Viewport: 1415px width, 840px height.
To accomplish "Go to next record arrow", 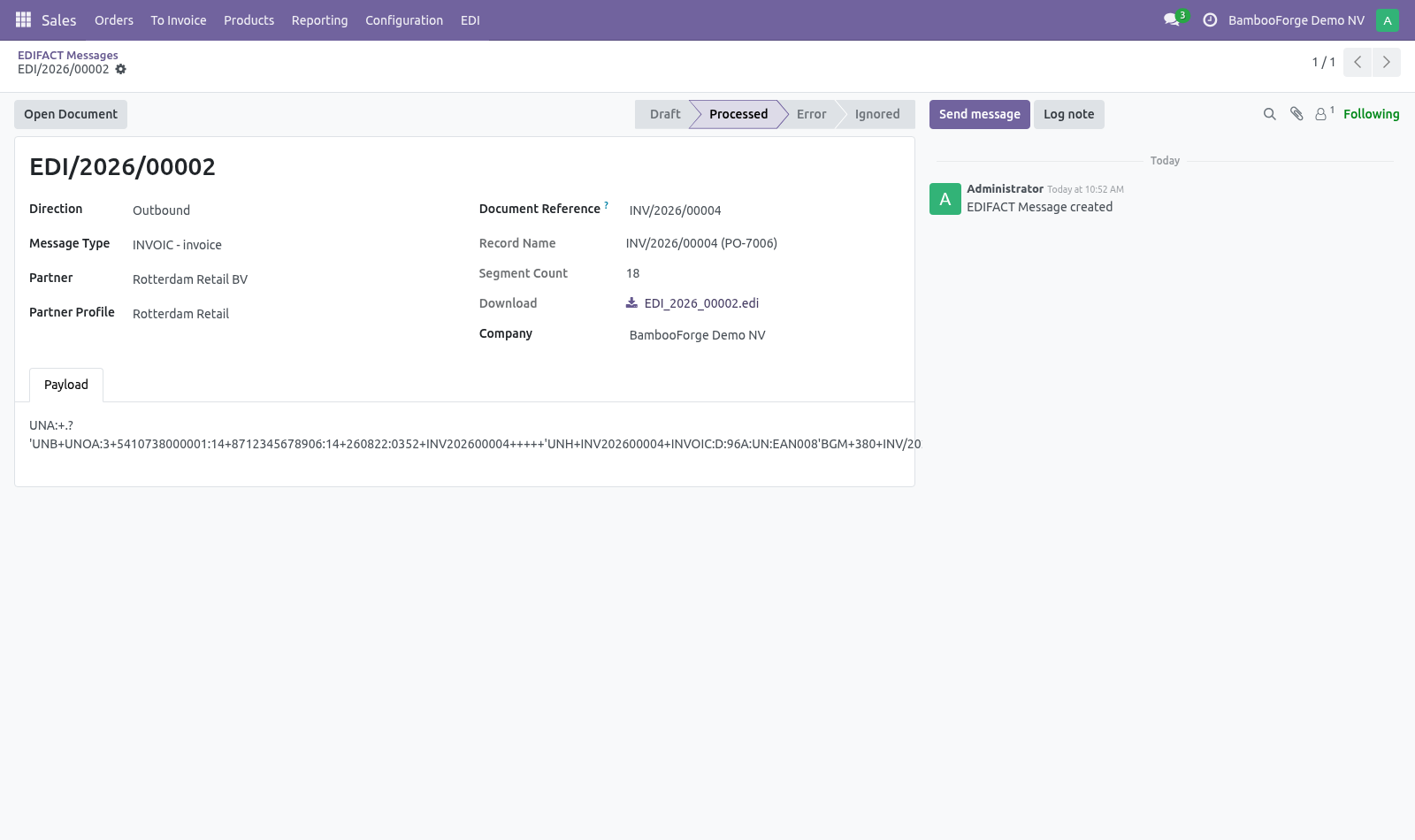I will click(1386, 62).
